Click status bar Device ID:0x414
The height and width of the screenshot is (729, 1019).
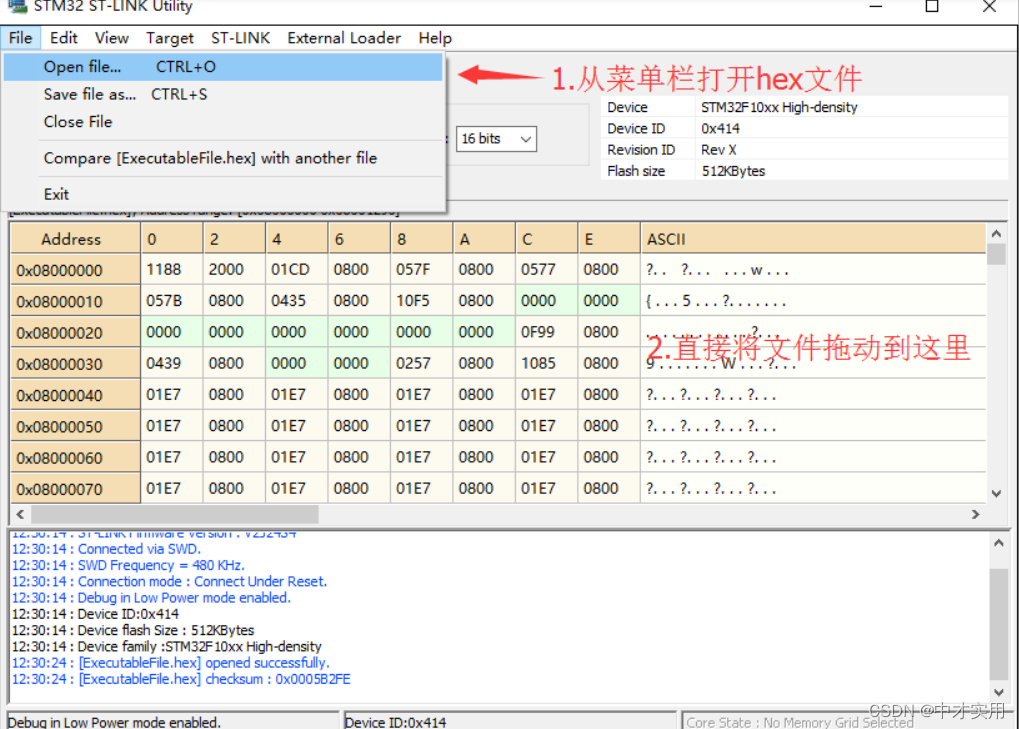pos(510,721)
